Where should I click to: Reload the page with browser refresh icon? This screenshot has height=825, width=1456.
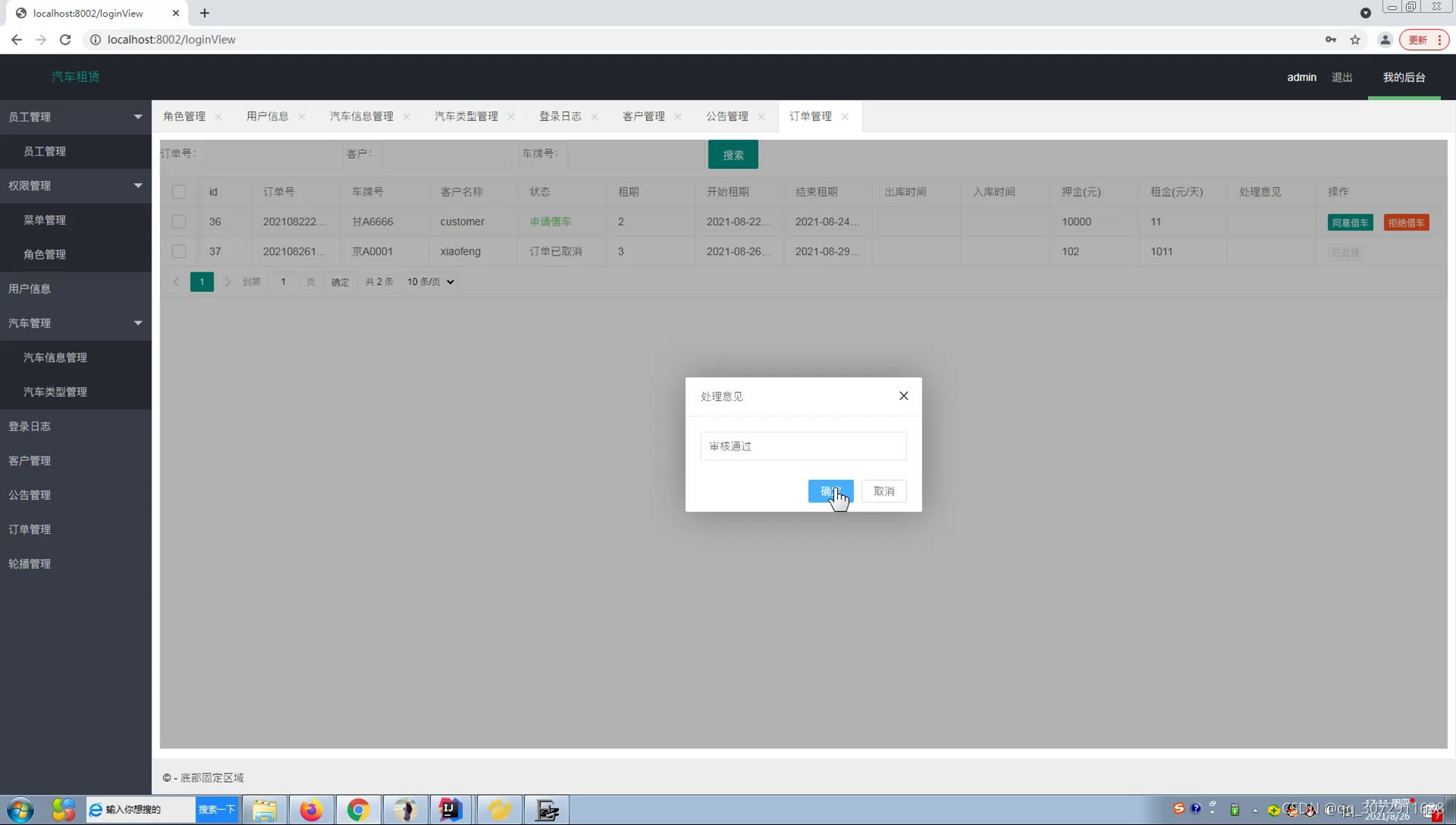point(65,39)
